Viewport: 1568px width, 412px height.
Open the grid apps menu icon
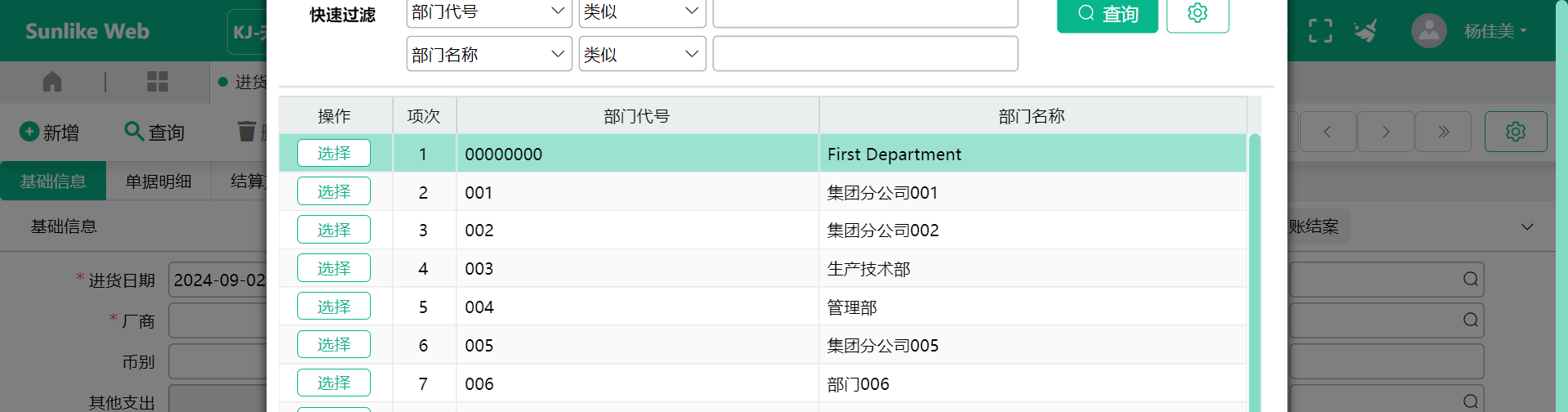tap(158, 82)
